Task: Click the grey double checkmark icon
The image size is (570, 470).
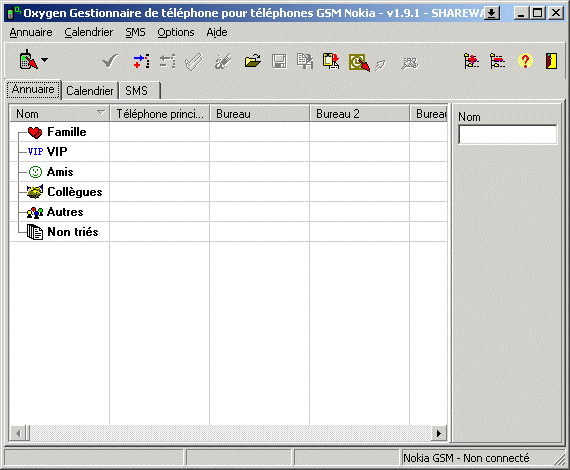Action: click(193, 61)
